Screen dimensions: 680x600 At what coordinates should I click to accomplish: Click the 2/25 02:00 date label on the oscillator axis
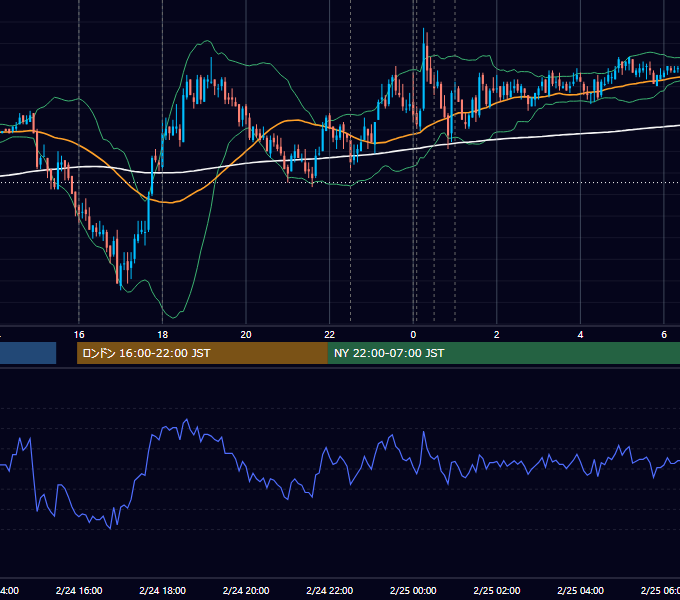click(497, 590)
